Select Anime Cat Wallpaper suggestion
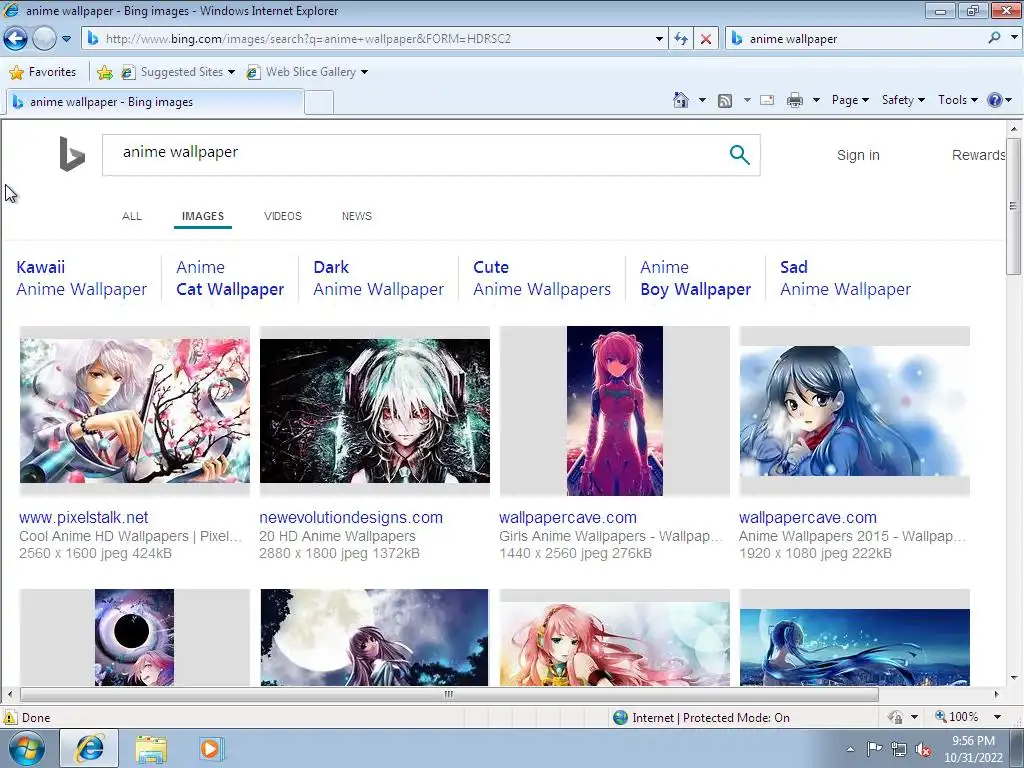The width and height of the screenshot is (1024, 768). (230, 278)
